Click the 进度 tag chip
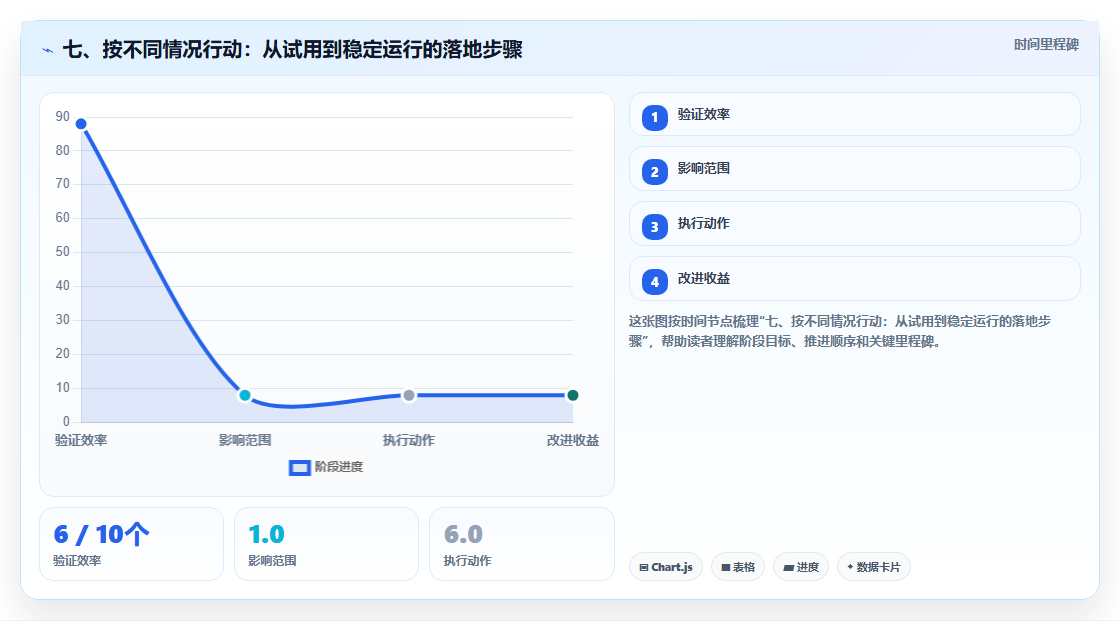Screen dimensions: 1120x621 click(x=801, y=567)
